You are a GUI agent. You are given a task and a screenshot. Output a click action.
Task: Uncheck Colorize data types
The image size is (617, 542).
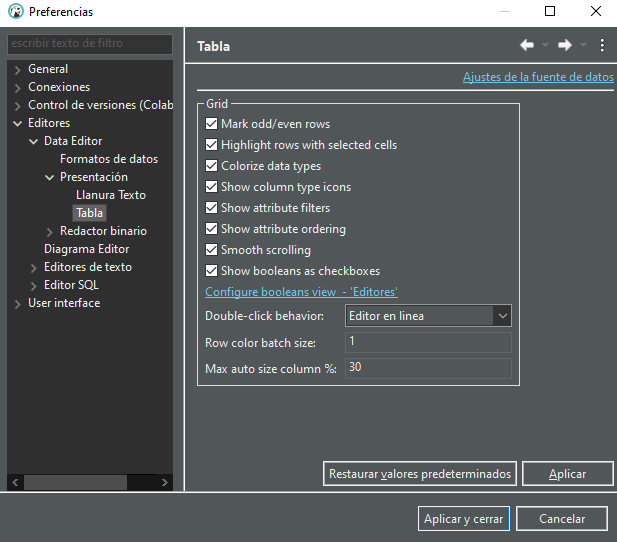211,166
